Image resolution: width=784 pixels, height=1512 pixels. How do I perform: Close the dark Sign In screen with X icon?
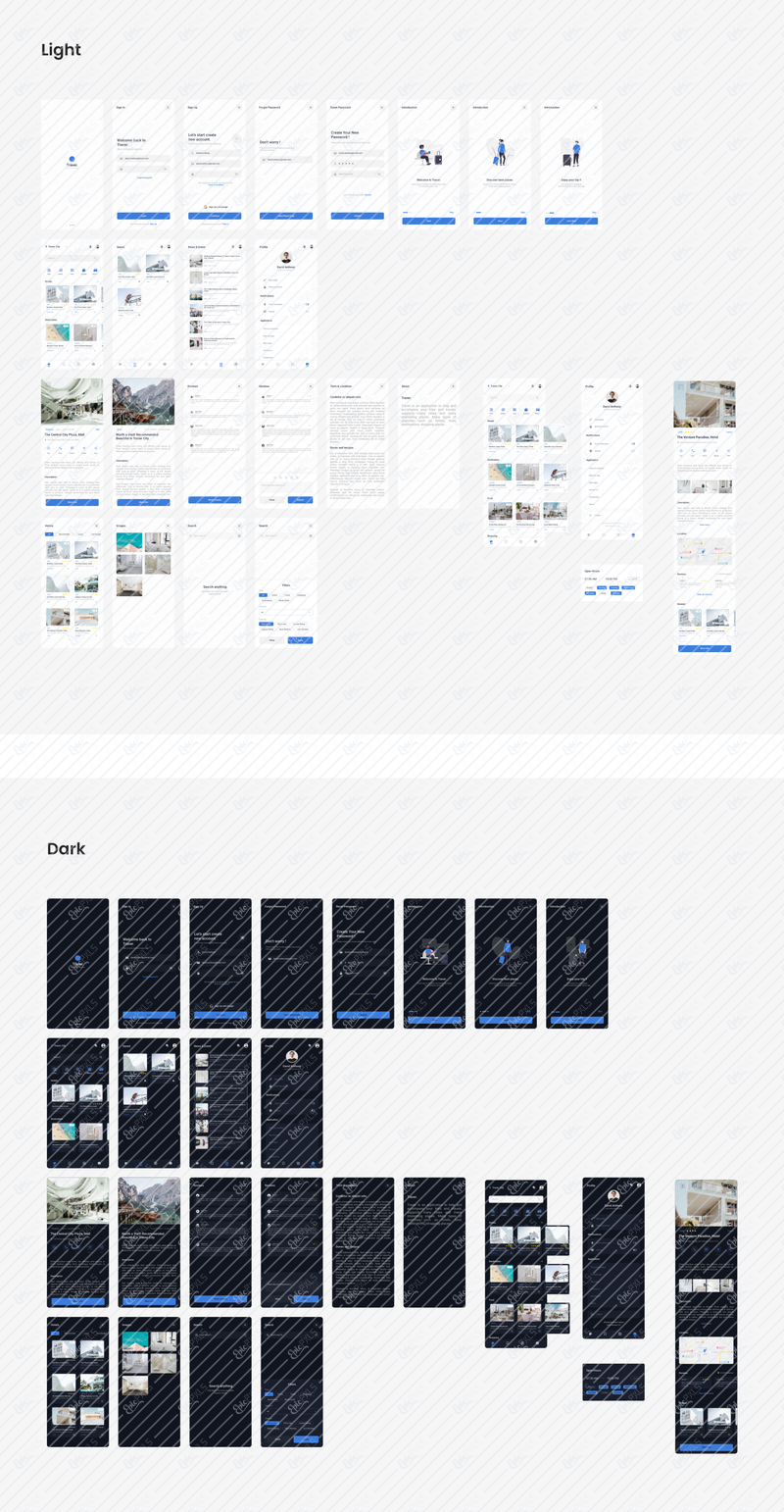(173, 907)
